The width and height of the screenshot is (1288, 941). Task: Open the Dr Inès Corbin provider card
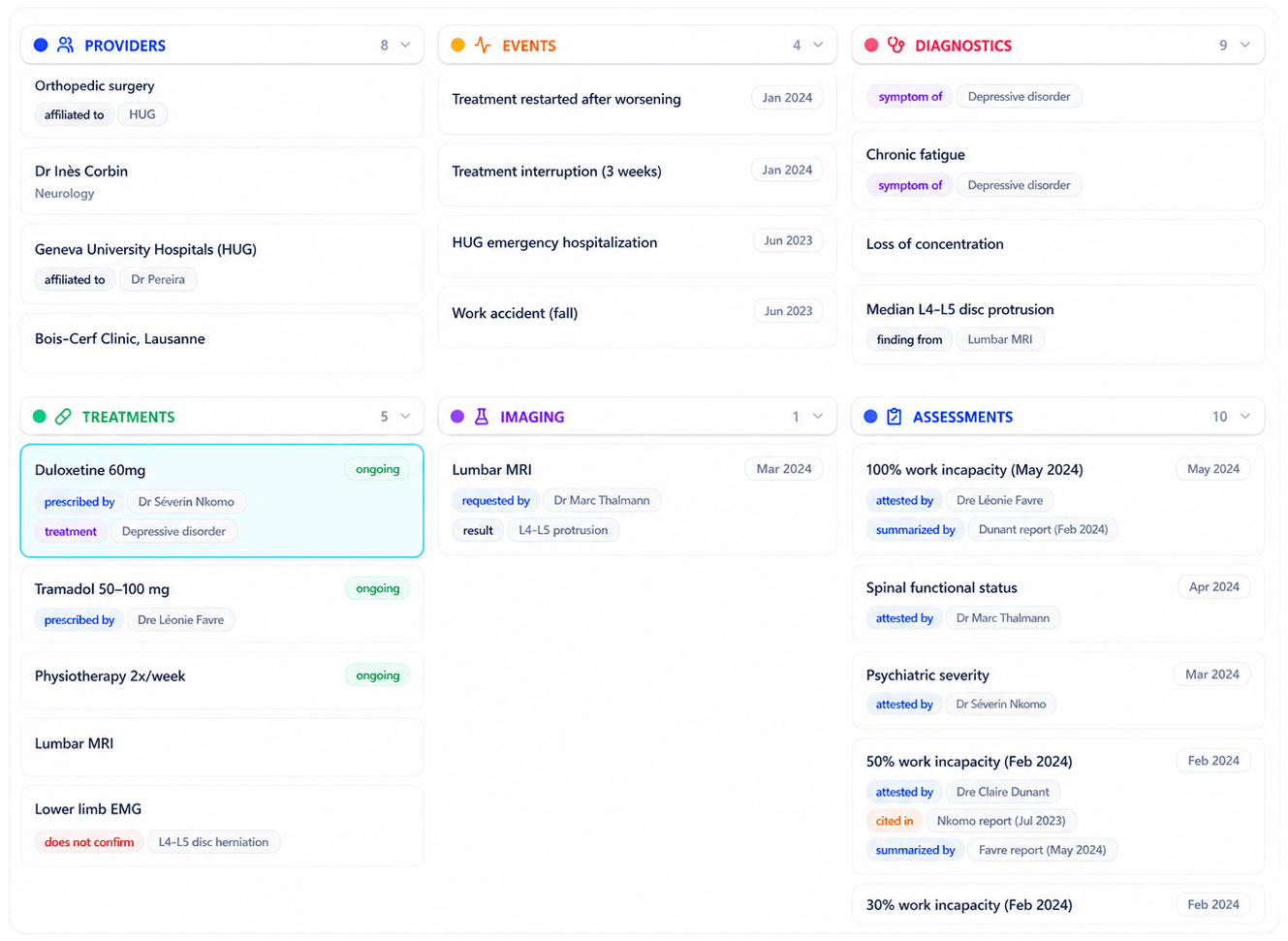click(x=222, y=181)
